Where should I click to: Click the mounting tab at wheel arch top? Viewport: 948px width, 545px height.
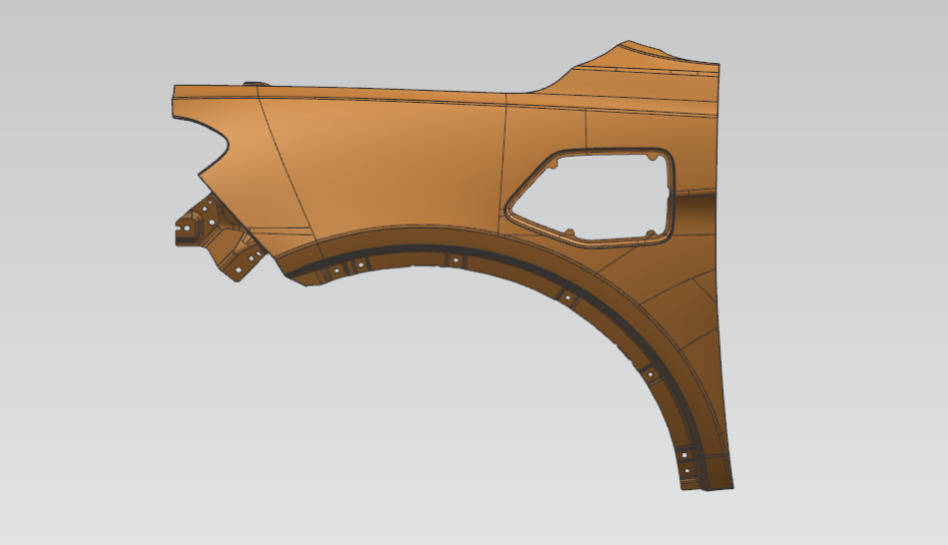click(x=455, y=261)
